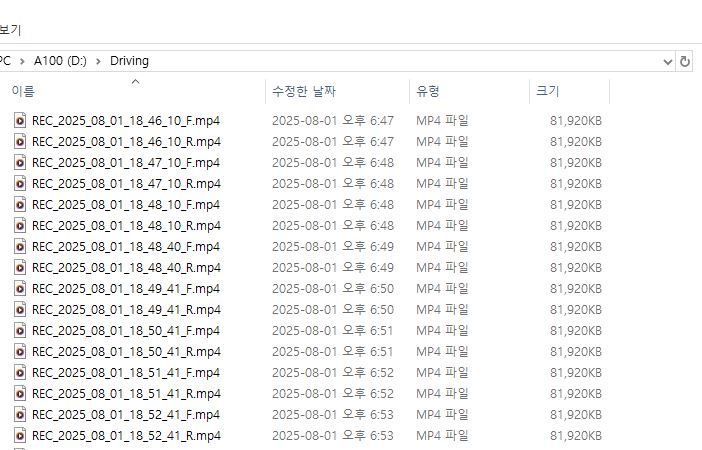Screen dimensions: 702x450
Task: Select file name REC_2025_08_01_18_51_41_R.mp4
Action: coord(126,394)
